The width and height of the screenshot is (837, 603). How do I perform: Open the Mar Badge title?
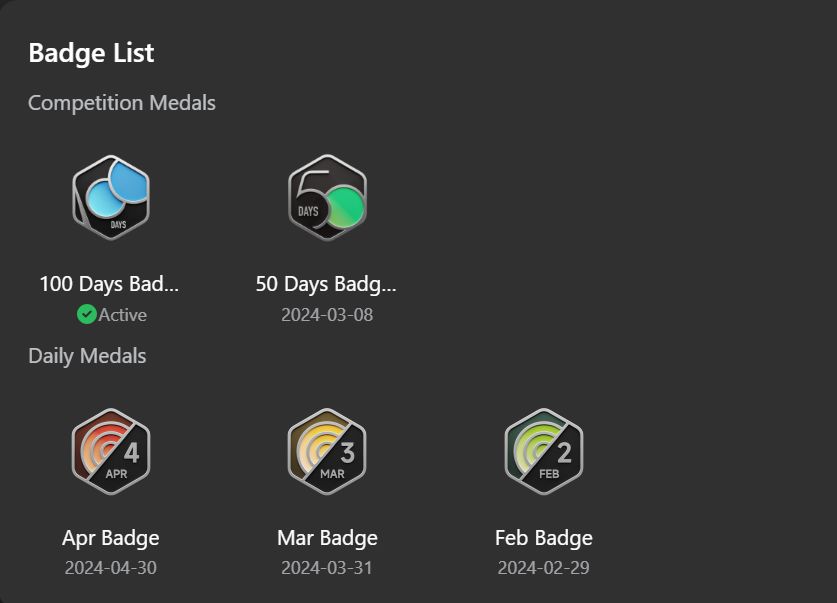pos(327,538)
